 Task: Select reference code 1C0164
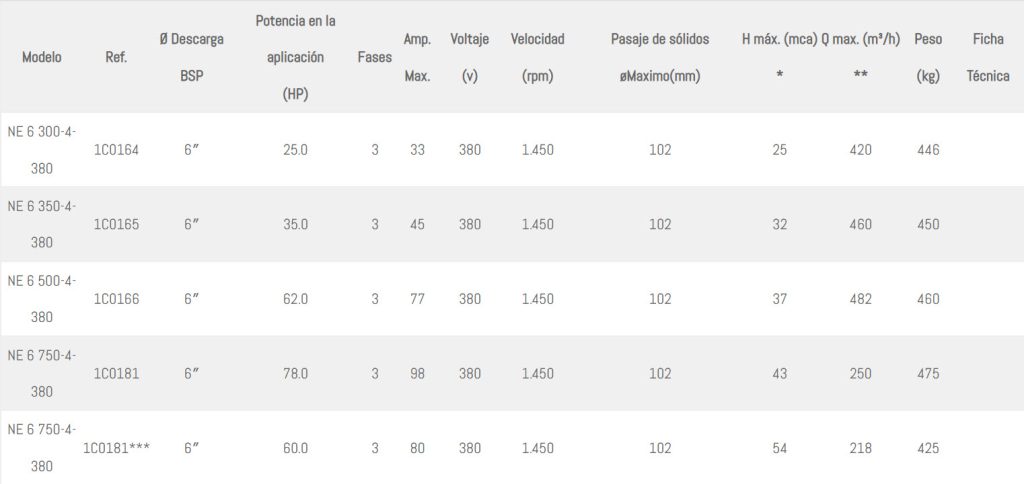coord(116,150)
